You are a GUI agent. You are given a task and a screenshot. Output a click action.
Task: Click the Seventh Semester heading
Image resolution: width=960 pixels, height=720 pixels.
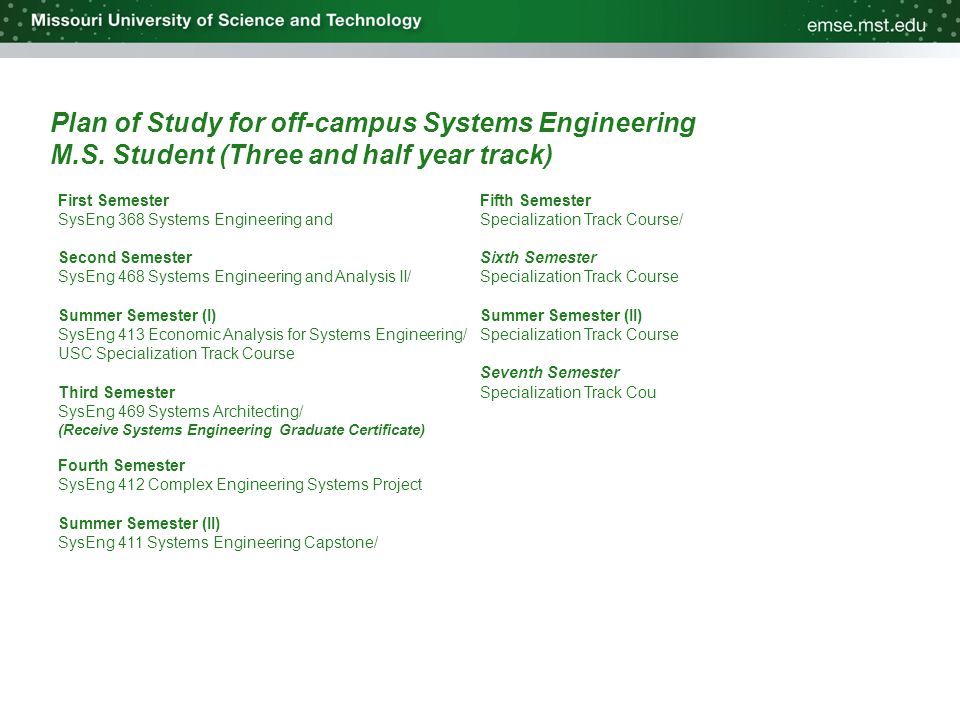point(550,372)
